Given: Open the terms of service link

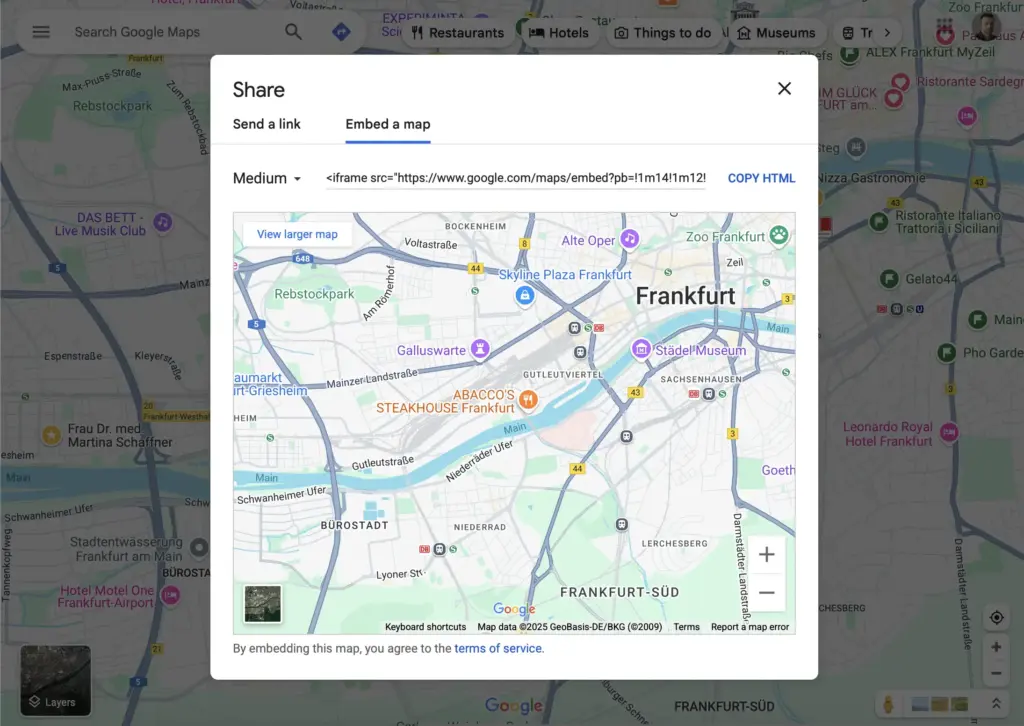Looking at the screenshot, I should tap(498, 648).
